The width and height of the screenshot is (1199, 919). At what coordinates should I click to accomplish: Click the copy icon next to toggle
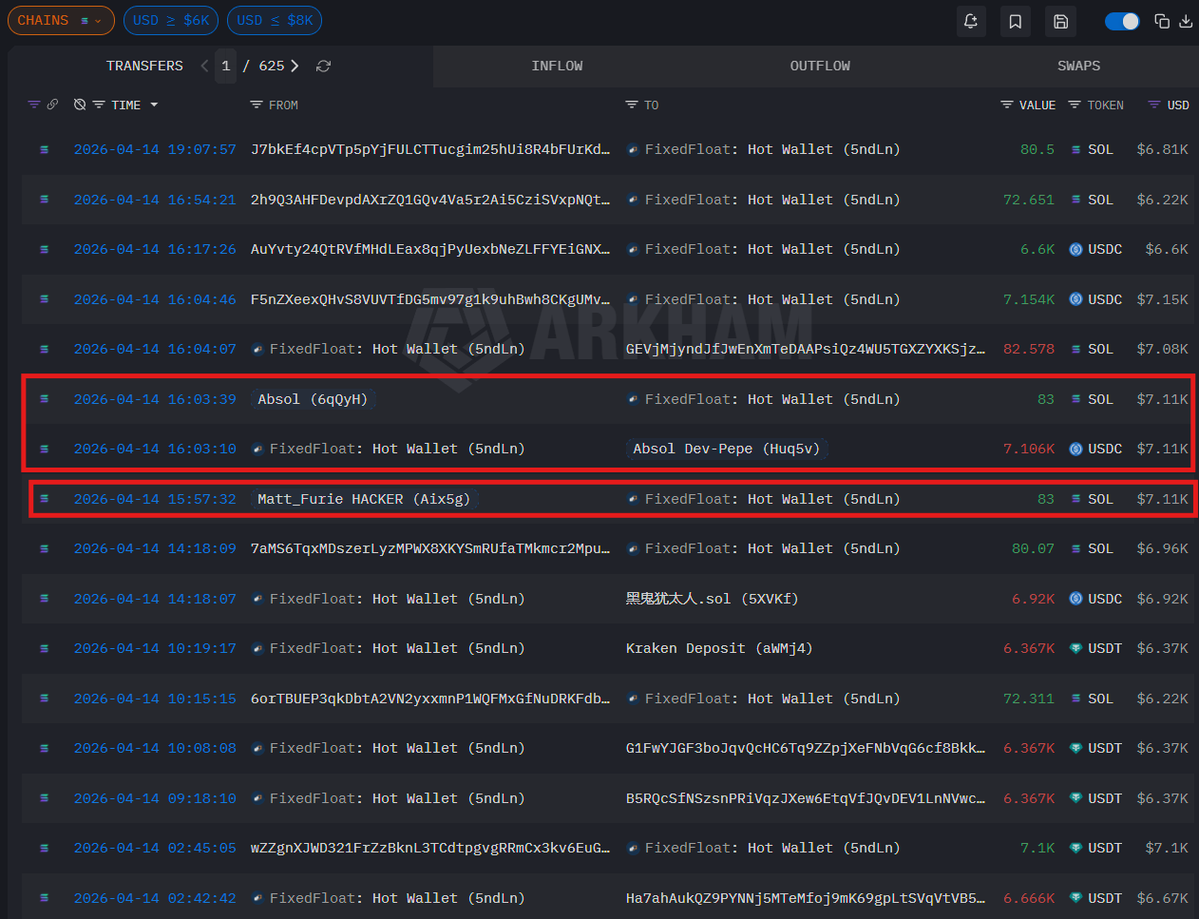pyautogui.click(x=1162, y=21)
